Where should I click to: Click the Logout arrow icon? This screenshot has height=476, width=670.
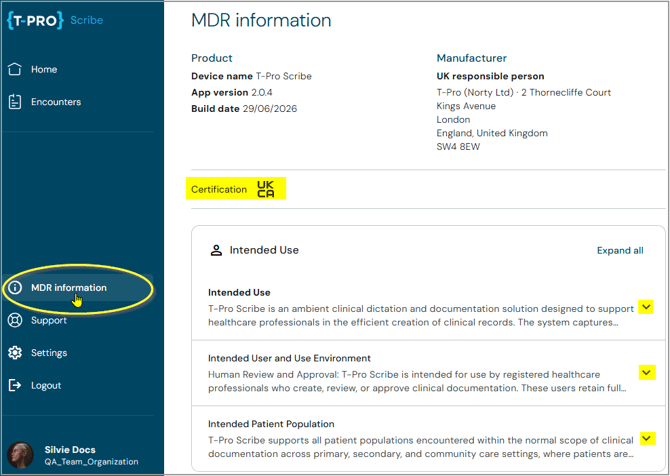click(15, 385)
